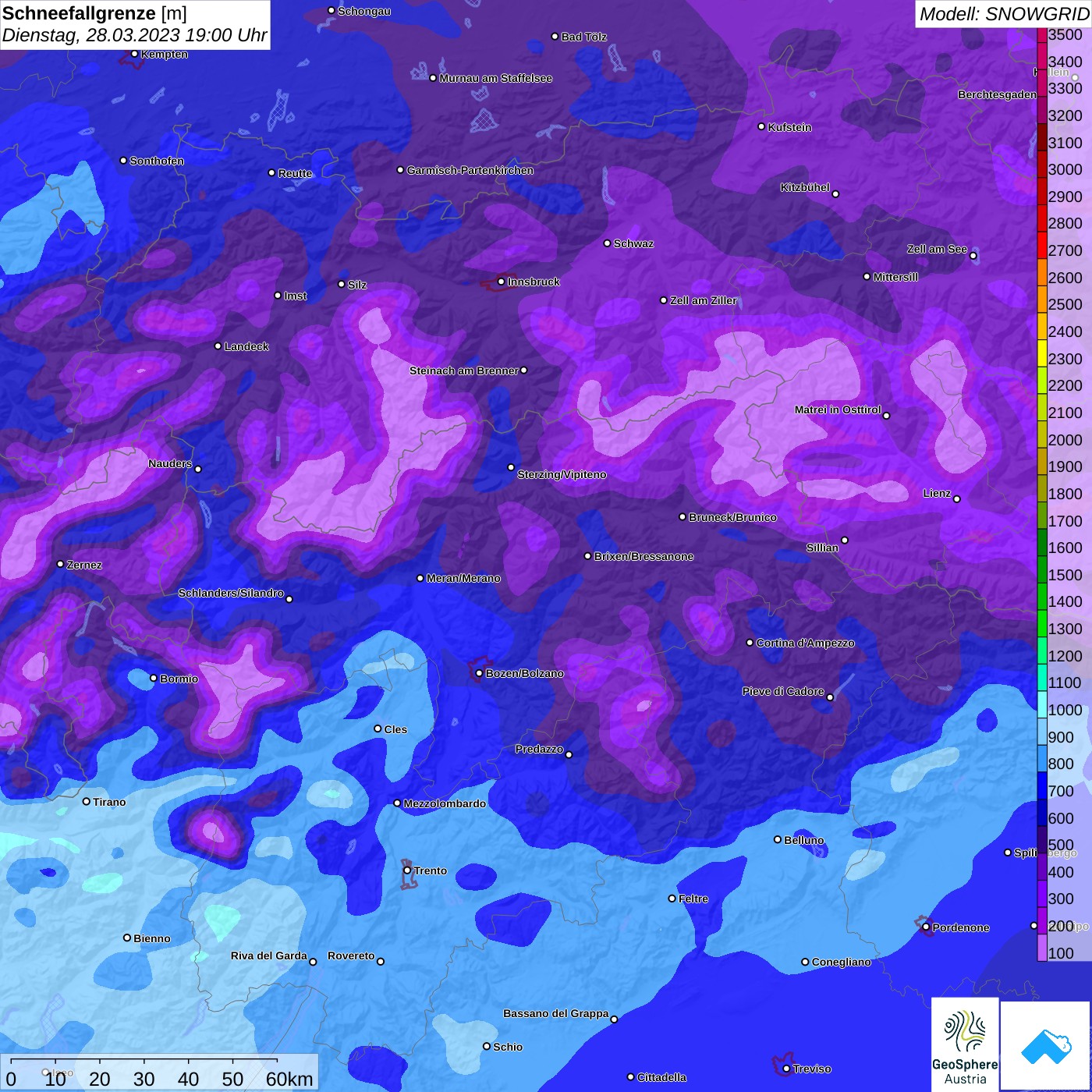The width and height of the screenshot is (1092, 1092).
Task: Click the 'Nauders' label
Action: click(x=170, y=463)
